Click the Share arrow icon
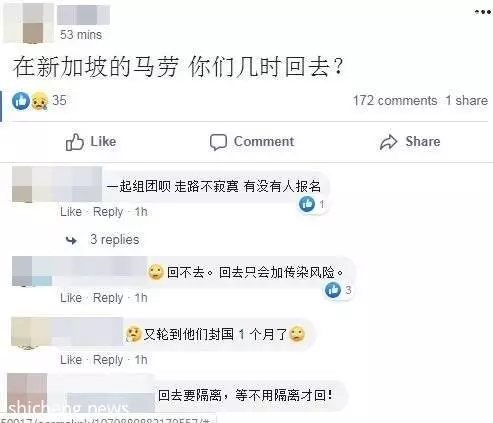 (x=388, y=142)
